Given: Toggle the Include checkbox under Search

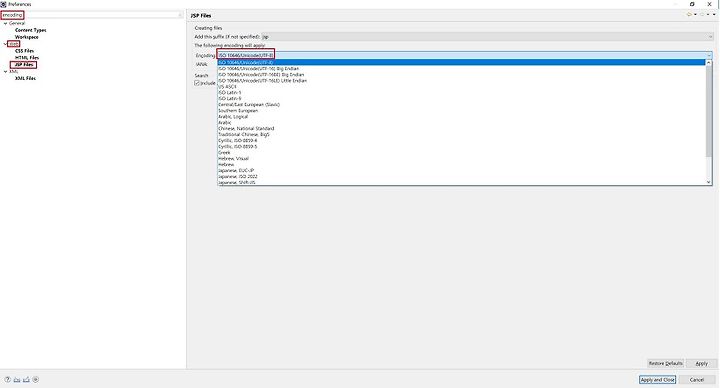Looking at the screenshot, I should pyautogui.click(x=197, y=83).
